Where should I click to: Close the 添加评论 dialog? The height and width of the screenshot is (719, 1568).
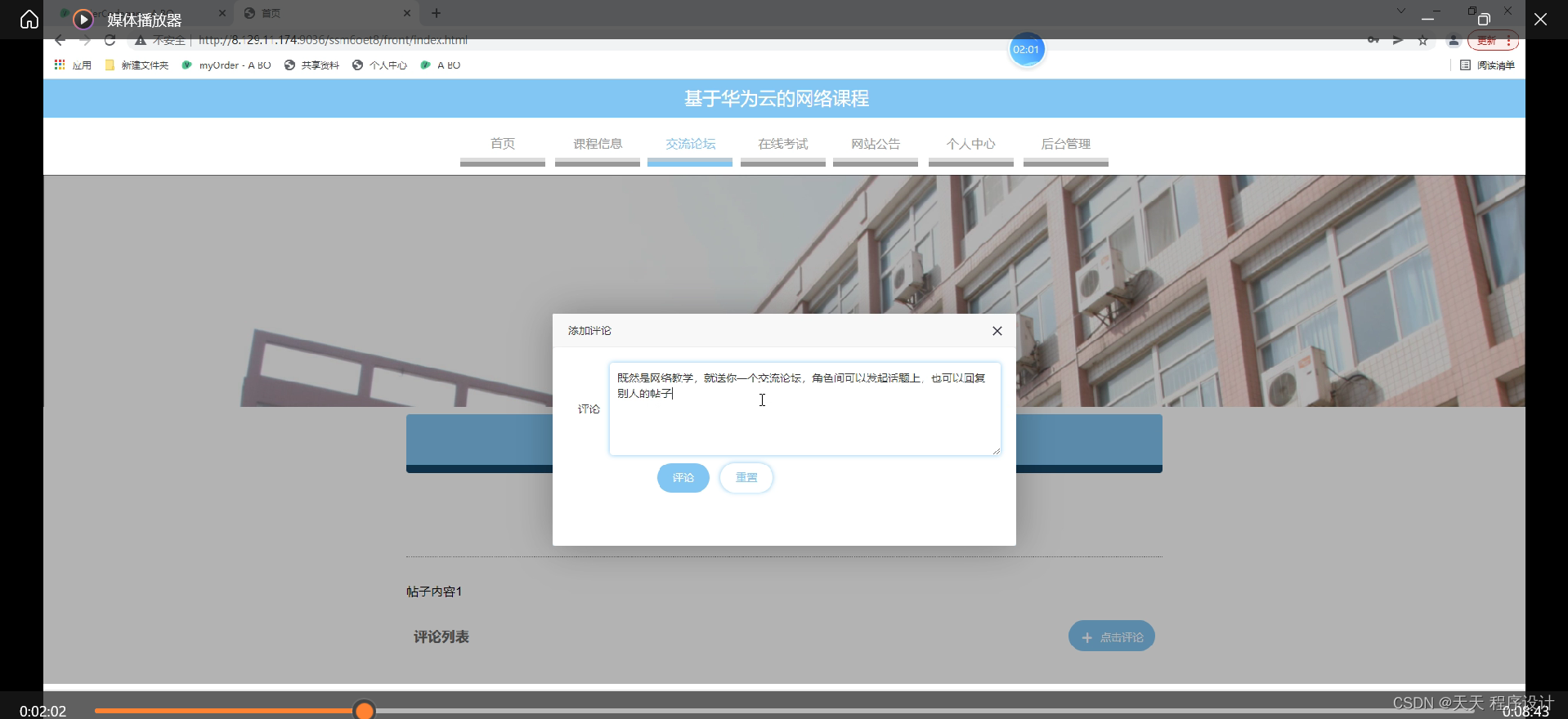[997, 331]
